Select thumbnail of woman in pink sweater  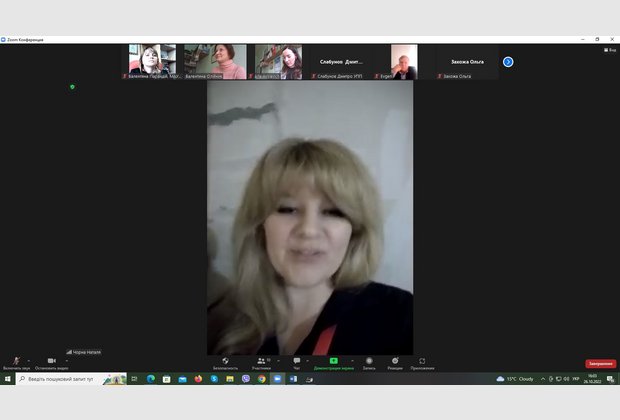(x=215, y=62)
